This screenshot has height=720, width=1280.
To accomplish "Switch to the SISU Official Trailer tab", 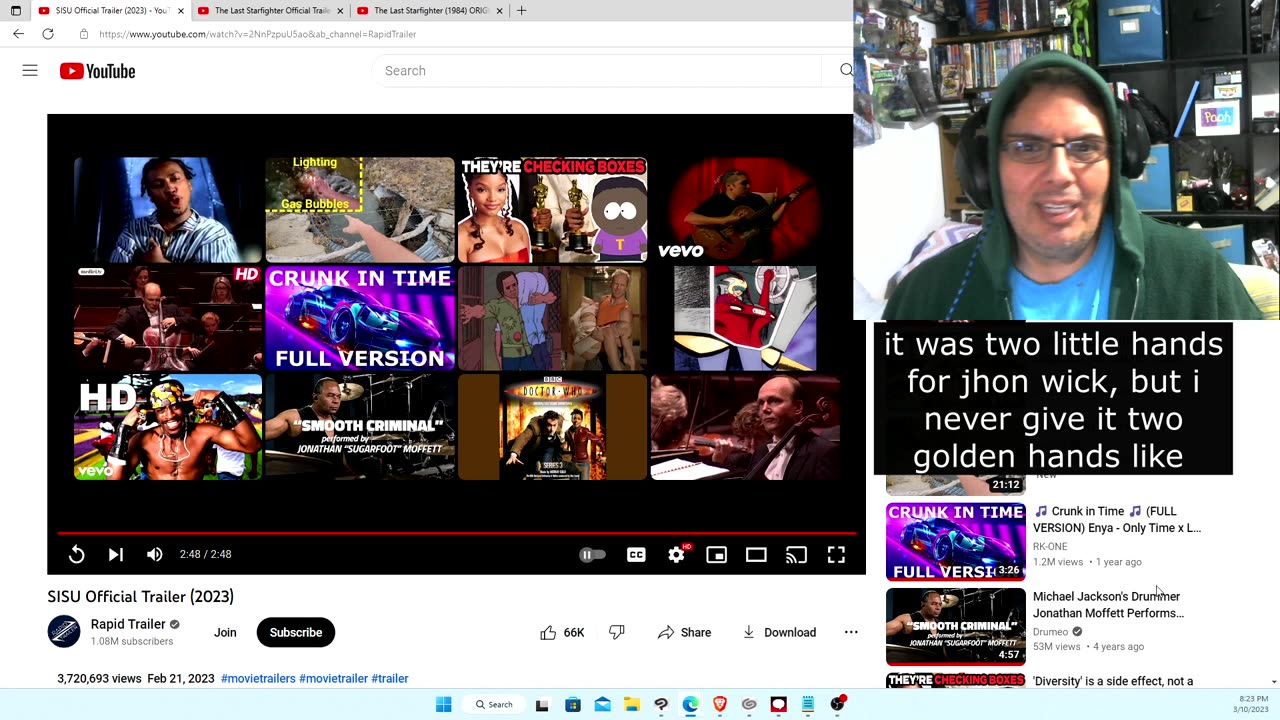I will click(110, 11).
